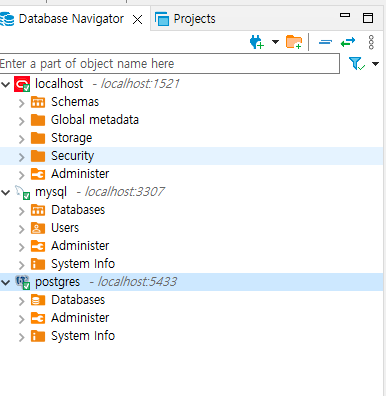Screen dimensions: 386x396
Task: Switch to the Database Navigator tab
Action: [71, 19]
